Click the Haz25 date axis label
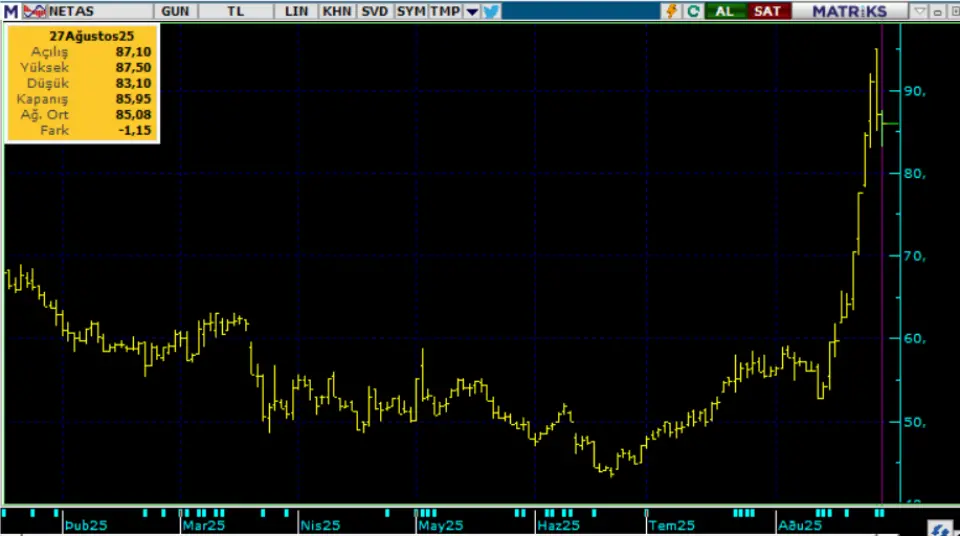Image resolution: width=960 pixels, height=536 pixels. point(558,526)
